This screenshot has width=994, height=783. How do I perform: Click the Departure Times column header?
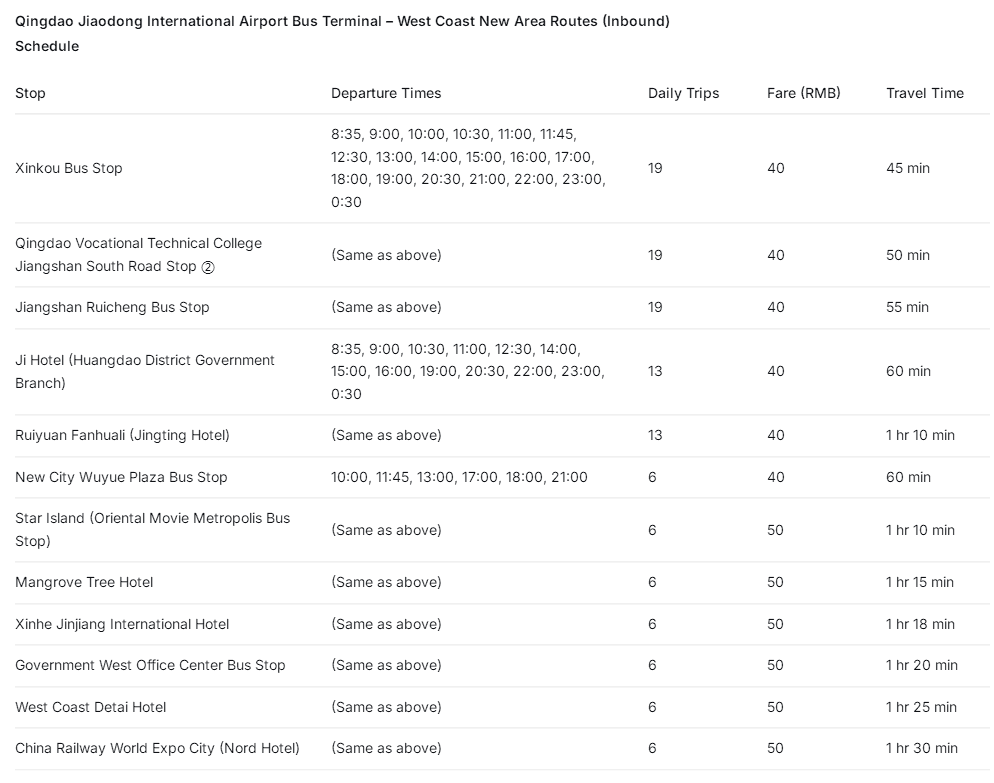[386, 93]
